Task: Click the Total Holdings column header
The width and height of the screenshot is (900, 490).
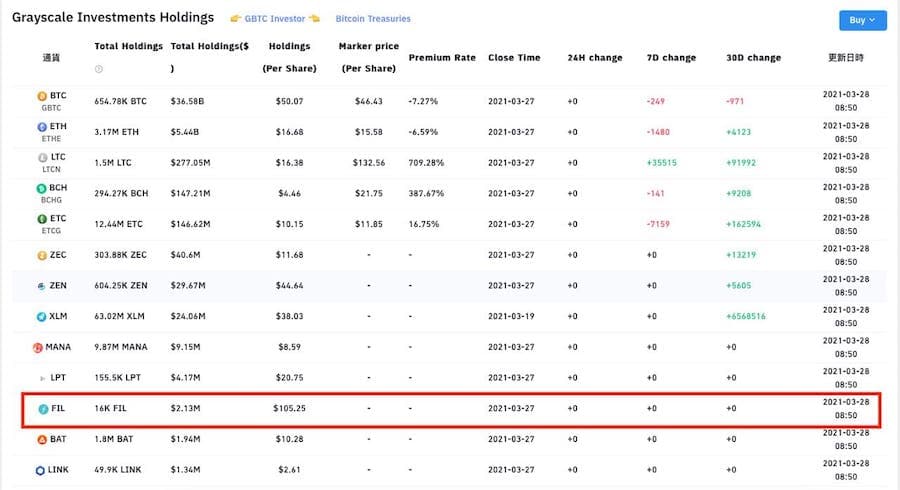Action: [129, 46]
